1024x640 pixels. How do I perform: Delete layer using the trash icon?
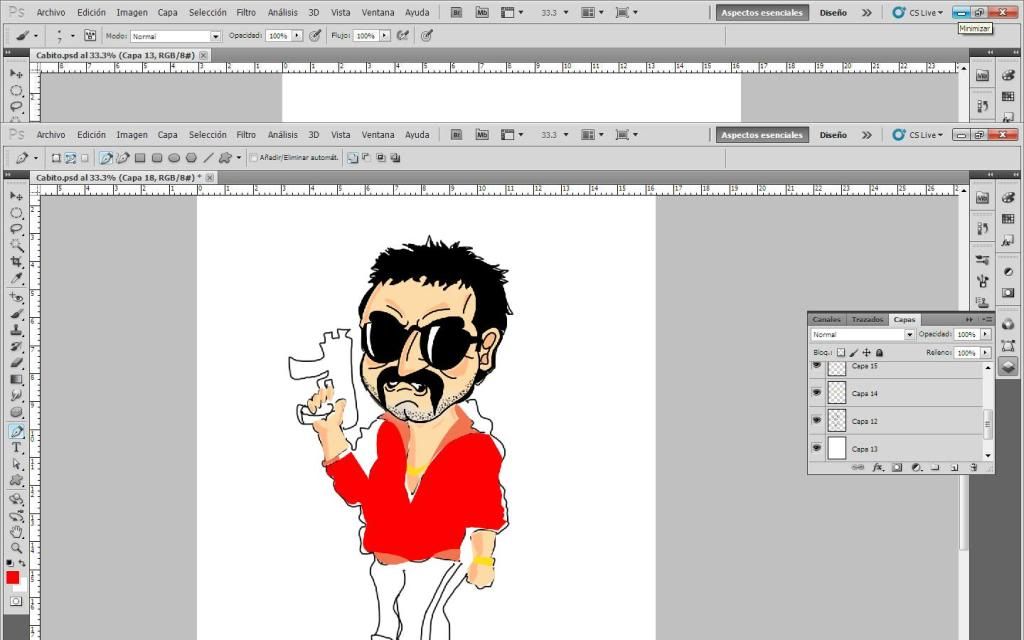(x=973, y=468)
